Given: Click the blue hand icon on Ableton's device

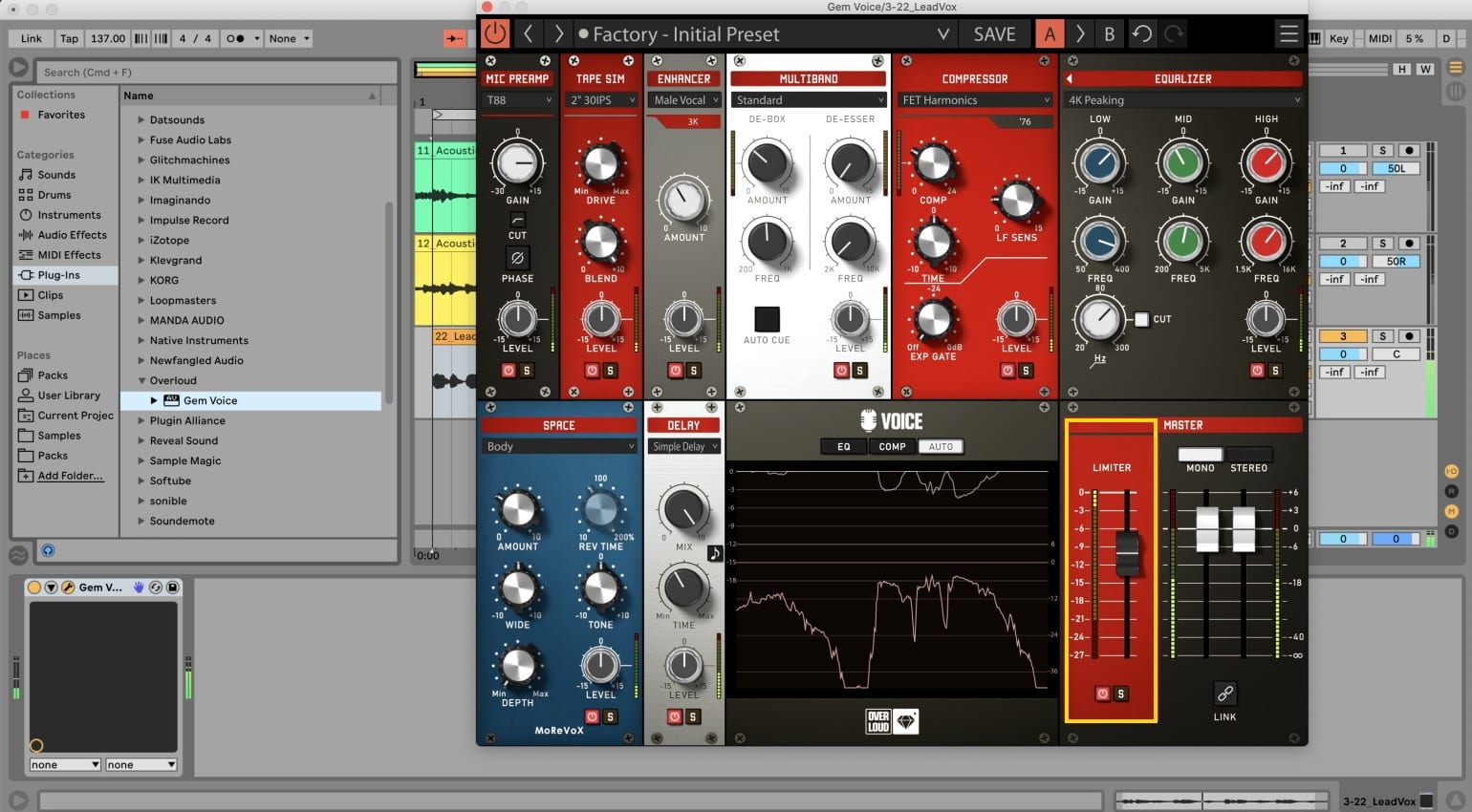Looking at the screenshot, I should pos(139,588).
